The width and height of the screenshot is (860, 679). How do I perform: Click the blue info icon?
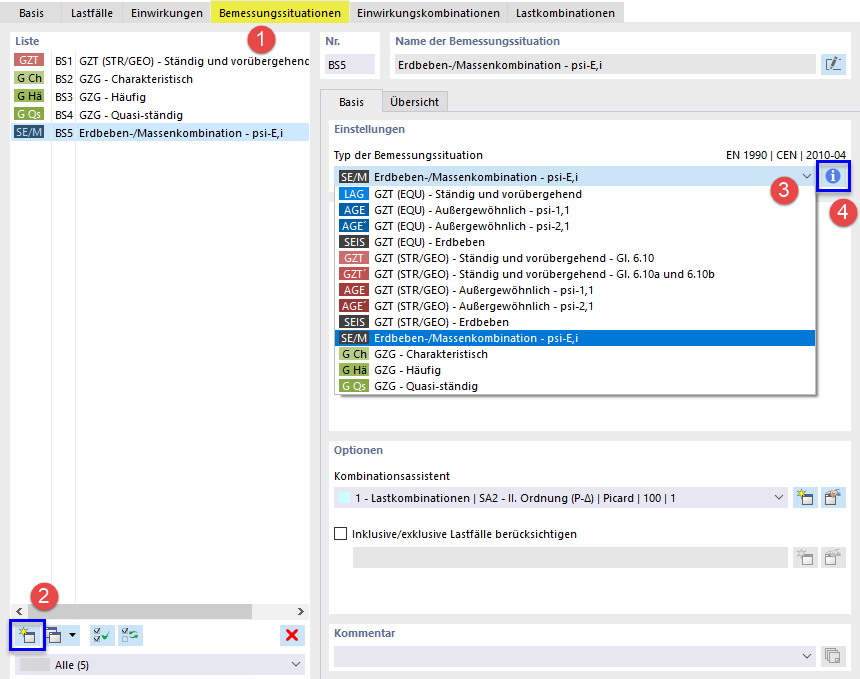click(x=833, y=176)
